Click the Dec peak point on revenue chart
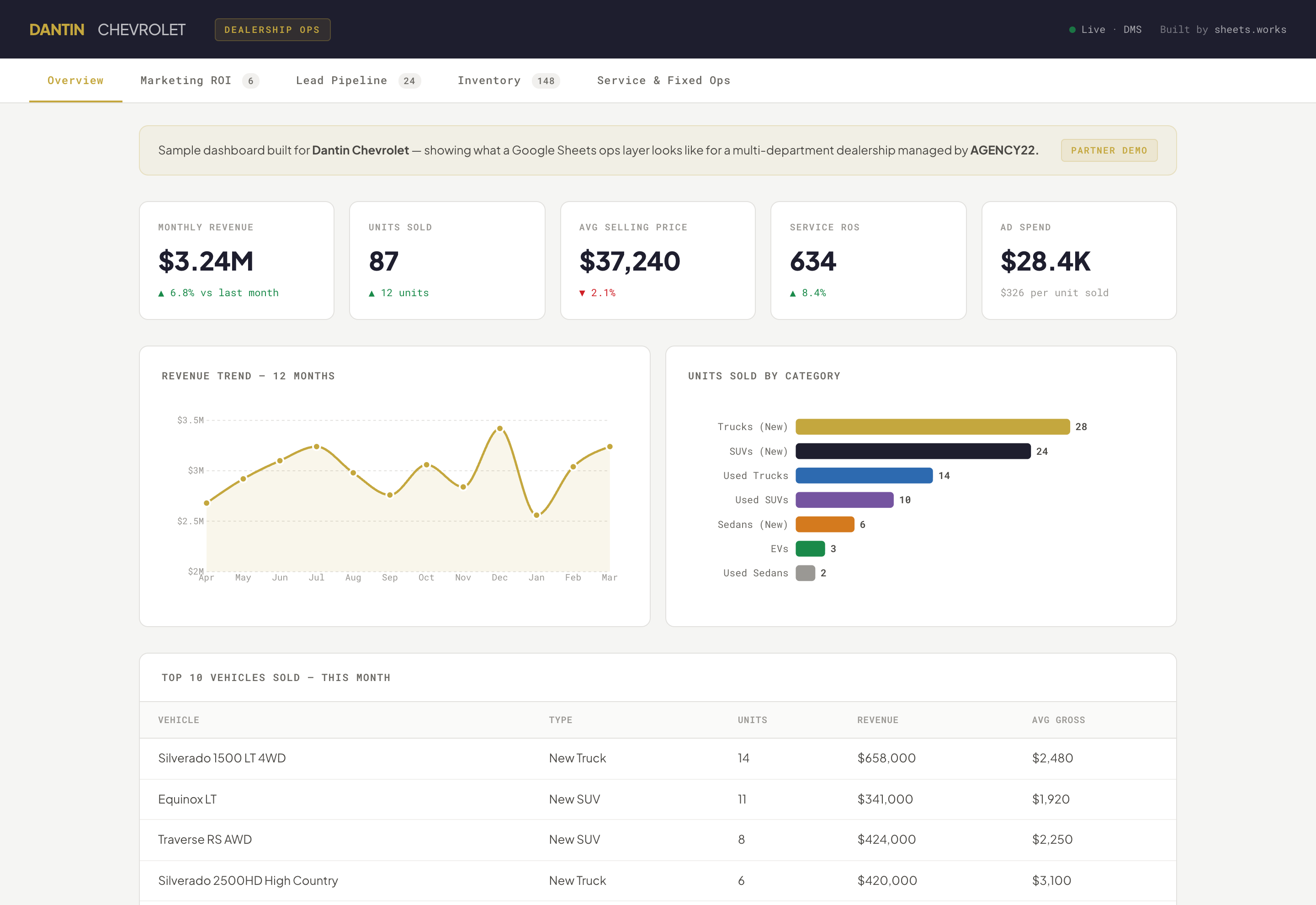 (x=500, y=429)
